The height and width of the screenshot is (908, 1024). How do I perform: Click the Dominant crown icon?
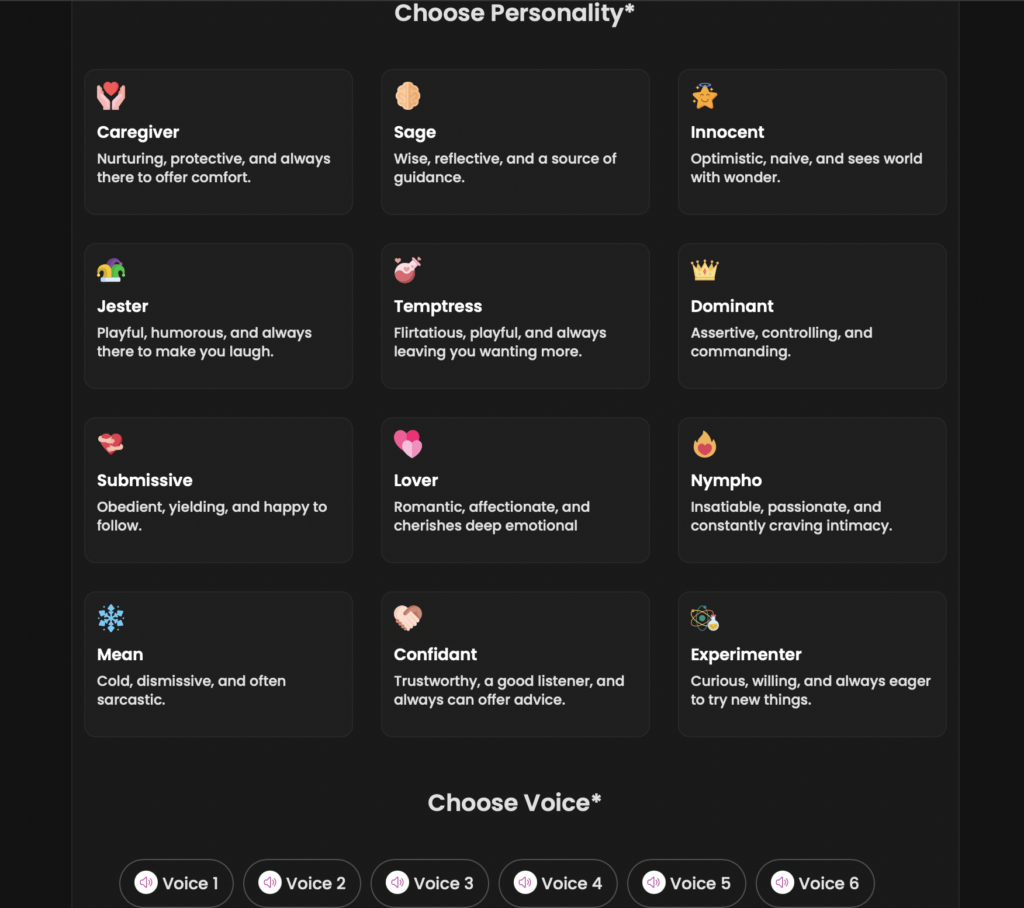[704, 270]
